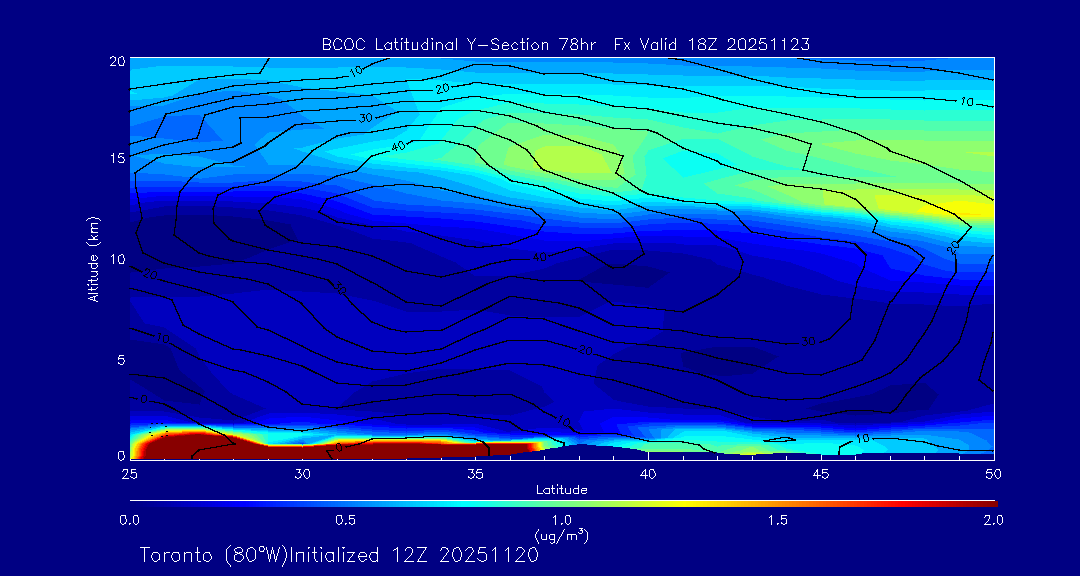Click the horizontal color scale bar

pos(563,504)
